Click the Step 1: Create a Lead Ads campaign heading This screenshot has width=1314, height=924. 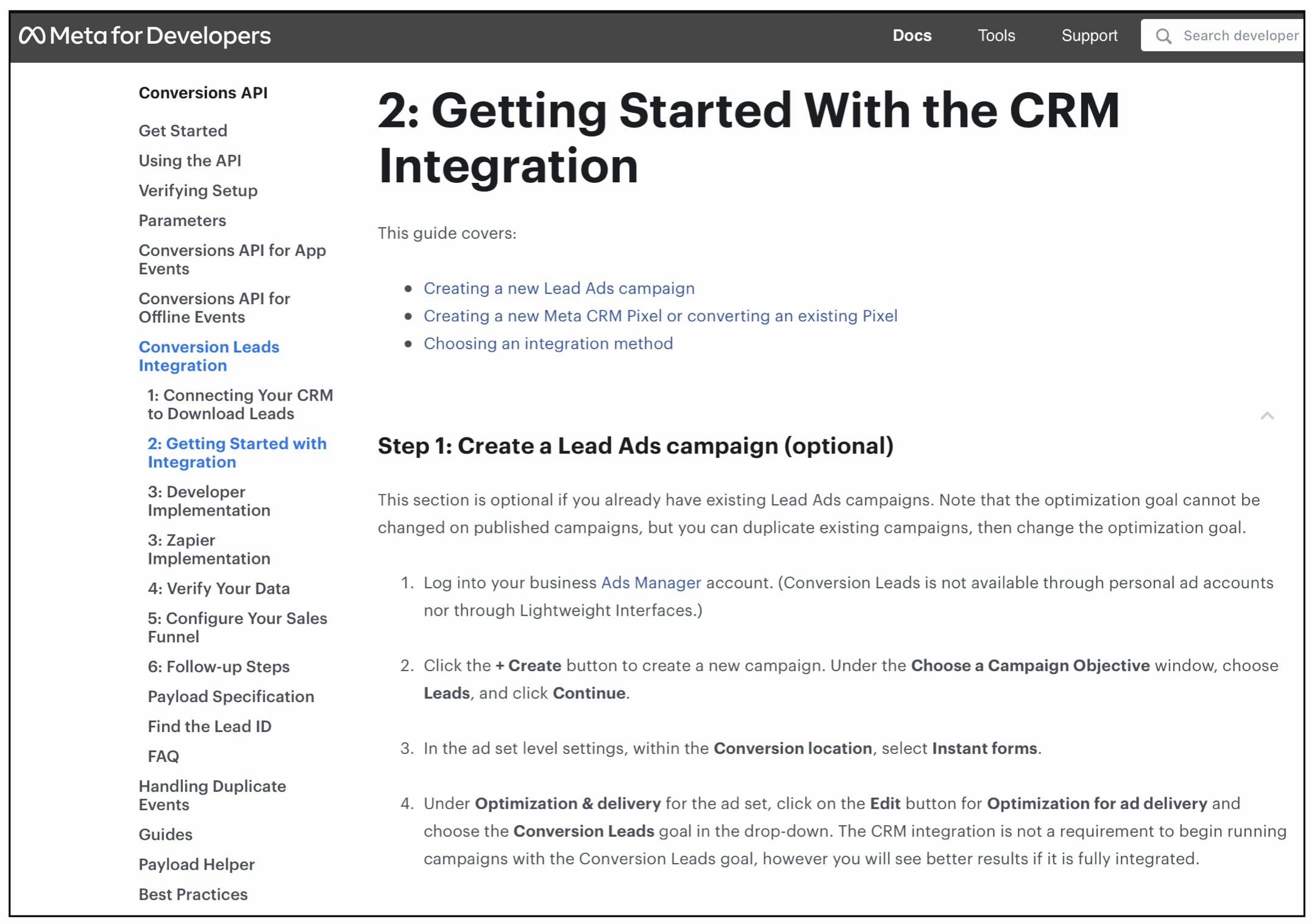point(636,446)
